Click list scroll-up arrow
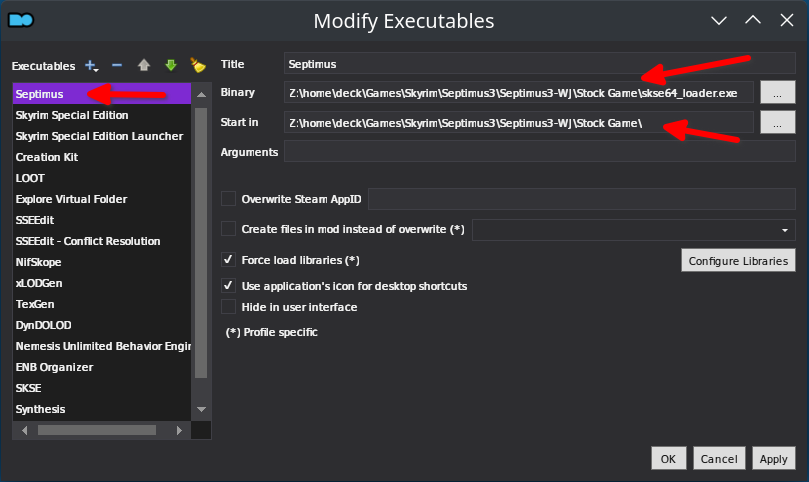Image resolution: width=809 pixels, height=482 pixels. pos(201,94)
